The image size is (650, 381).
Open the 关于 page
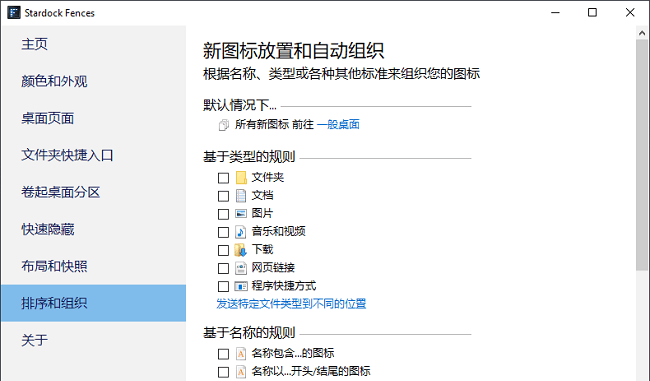pyautogui.click(x=94, y=340)
